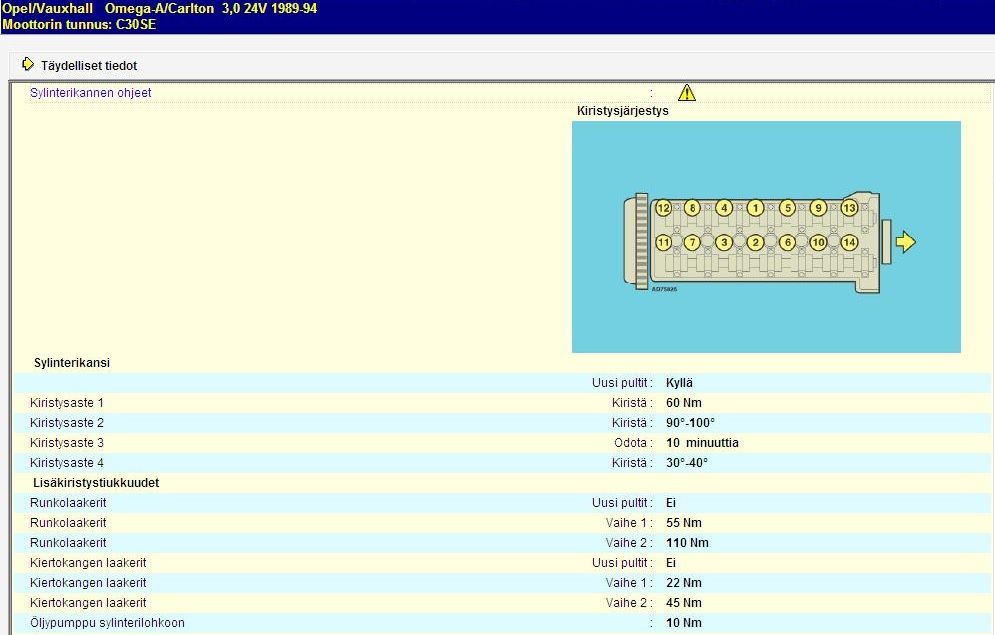Select the Kiristysaste 1 row label
Viewport: 995px width, 635px height.
click(x=67, y=403)
